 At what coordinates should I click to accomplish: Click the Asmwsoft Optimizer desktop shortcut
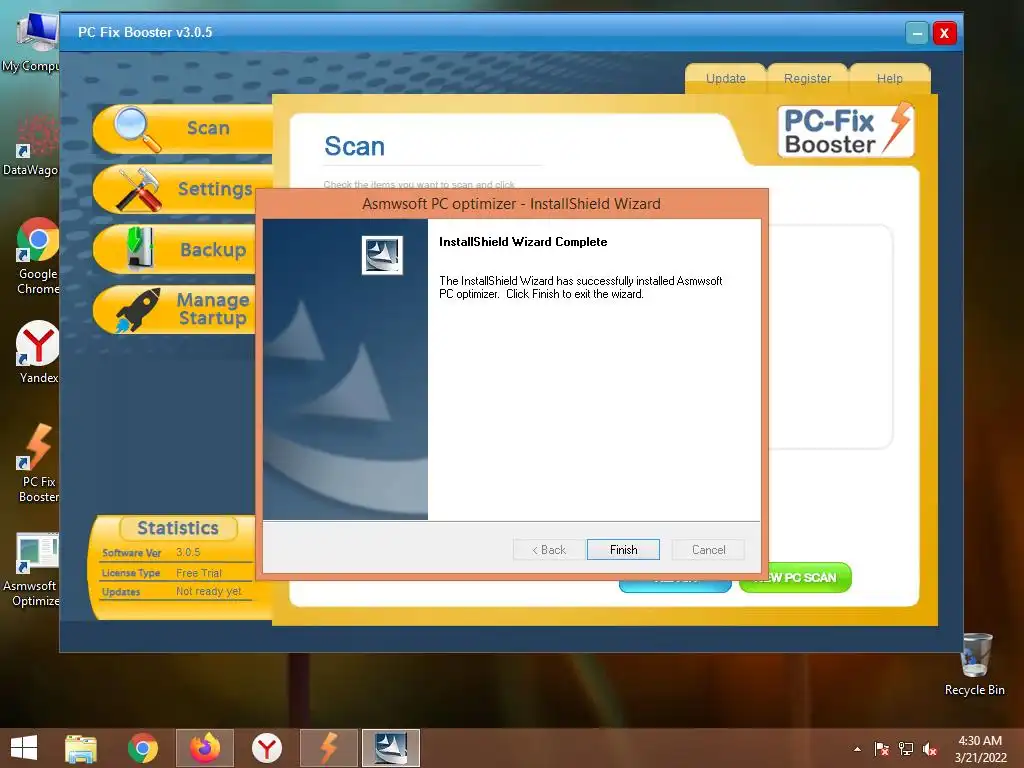(x=31, y=569)
